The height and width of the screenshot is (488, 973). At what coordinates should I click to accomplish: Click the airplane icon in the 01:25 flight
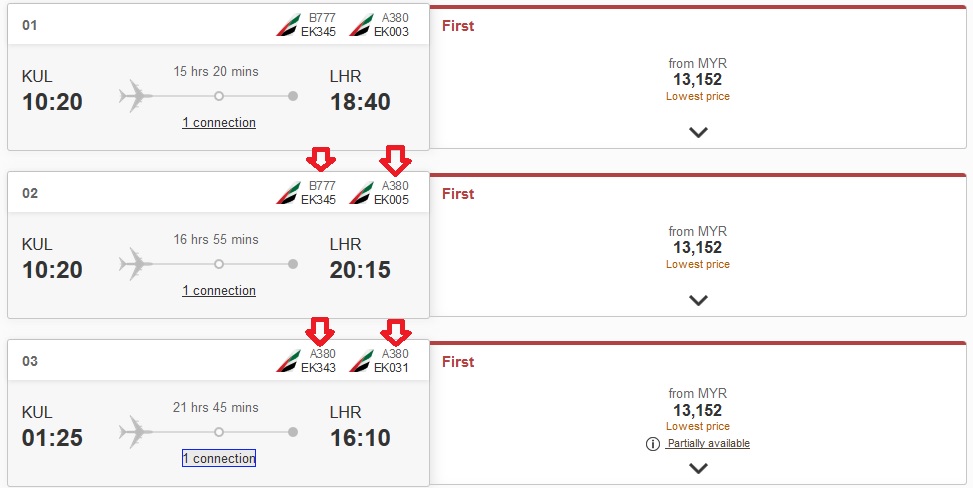tap(136, 433)
